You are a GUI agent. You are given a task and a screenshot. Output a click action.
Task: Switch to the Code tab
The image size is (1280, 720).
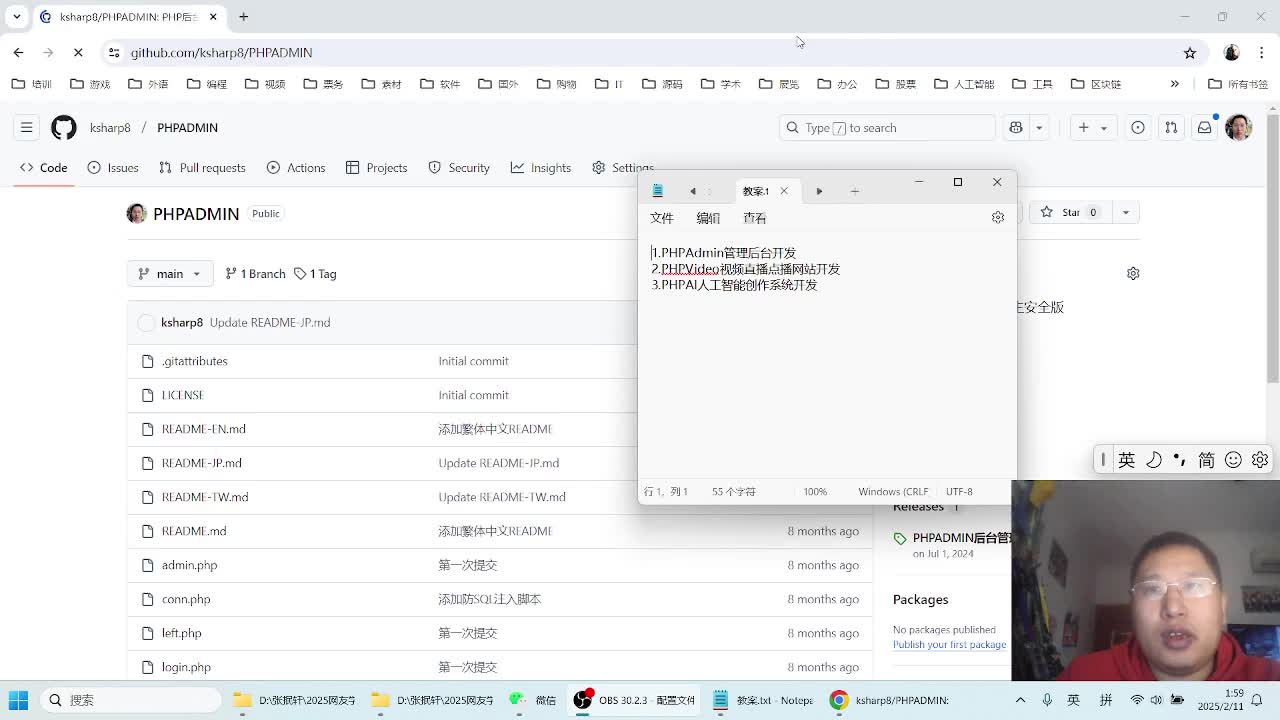[x=44, y=167]
